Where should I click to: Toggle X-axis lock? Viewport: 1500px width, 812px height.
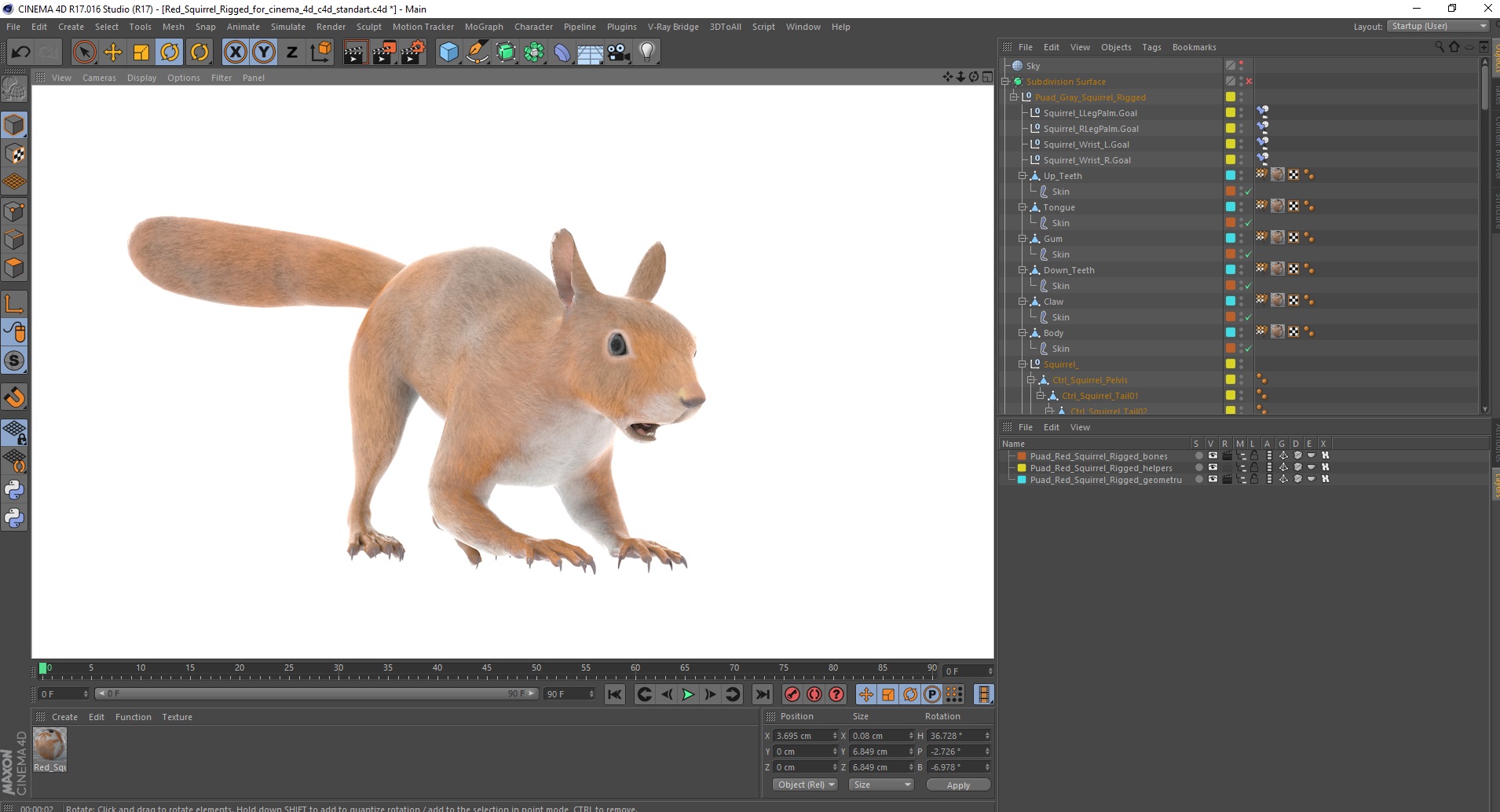234,53
